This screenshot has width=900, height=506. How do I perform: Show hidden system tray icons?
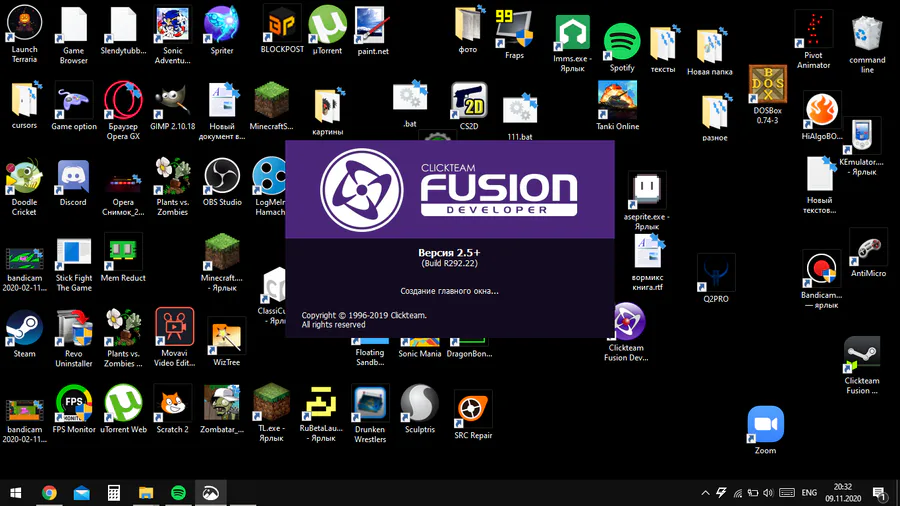(x=705, y=493)
